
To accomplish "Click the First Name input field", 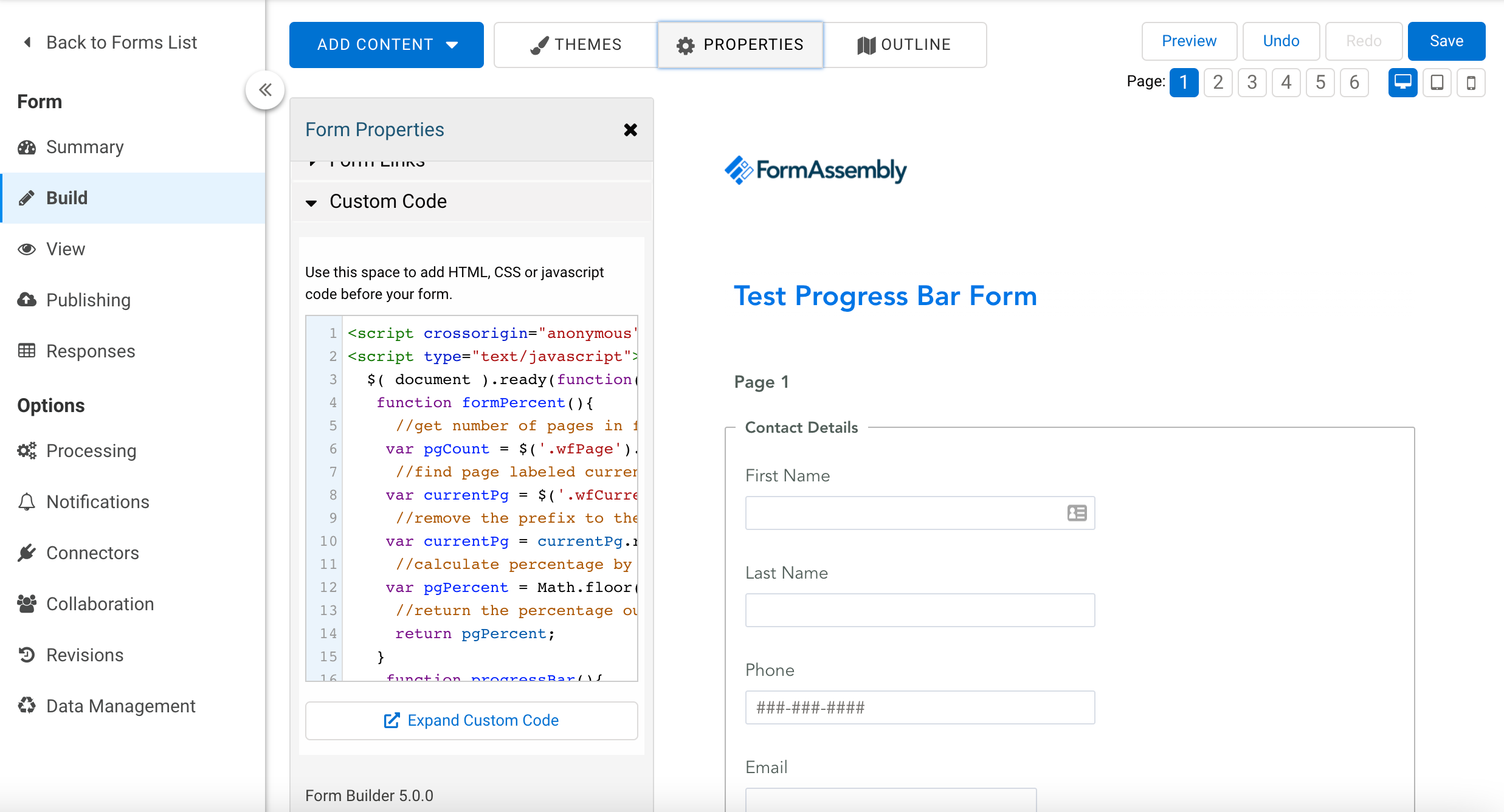I will click(x=920, y=513).
